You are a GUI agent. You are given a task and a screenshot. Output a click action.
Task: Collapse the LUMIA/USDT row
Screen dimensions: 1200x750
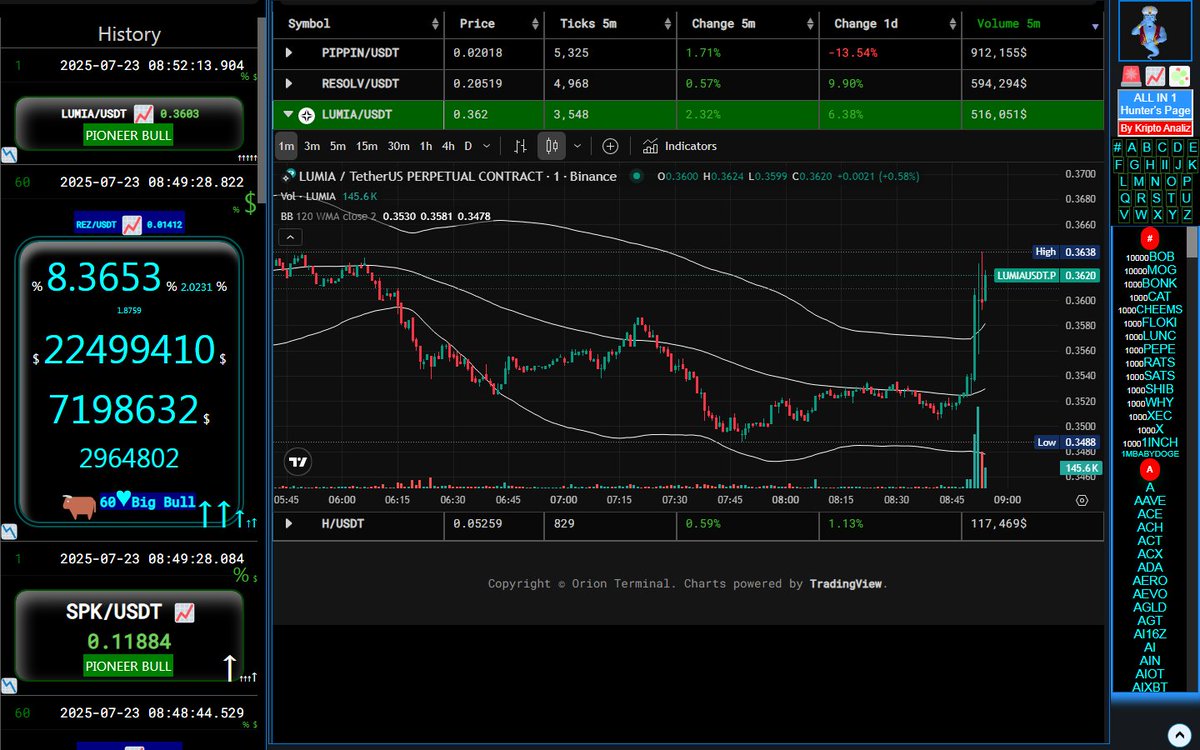288,115
